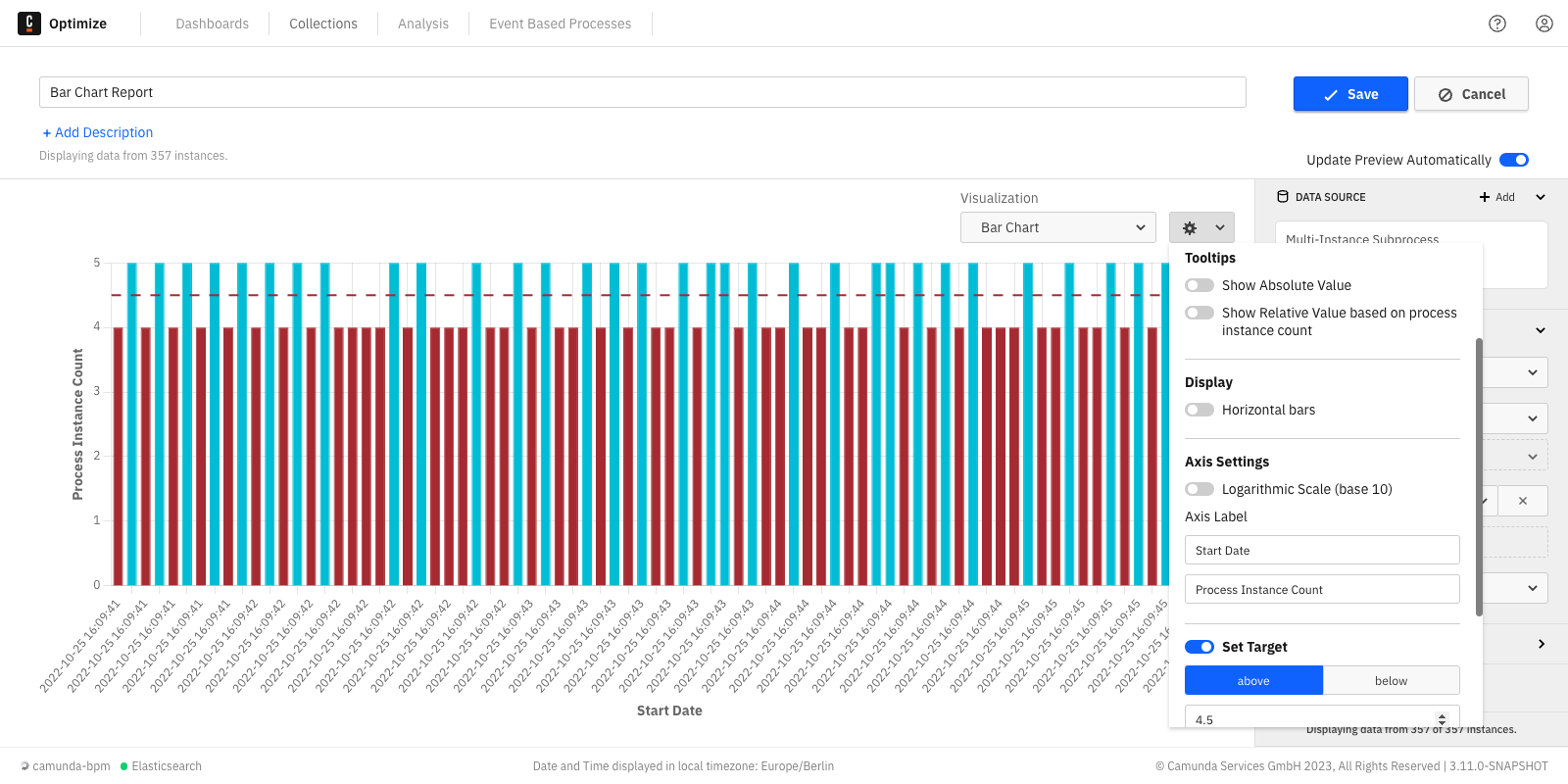This screenshot has height=784, width=1568.
Task: Click the Europe/Berlin timezone notice
Action: tap(683, 766)
